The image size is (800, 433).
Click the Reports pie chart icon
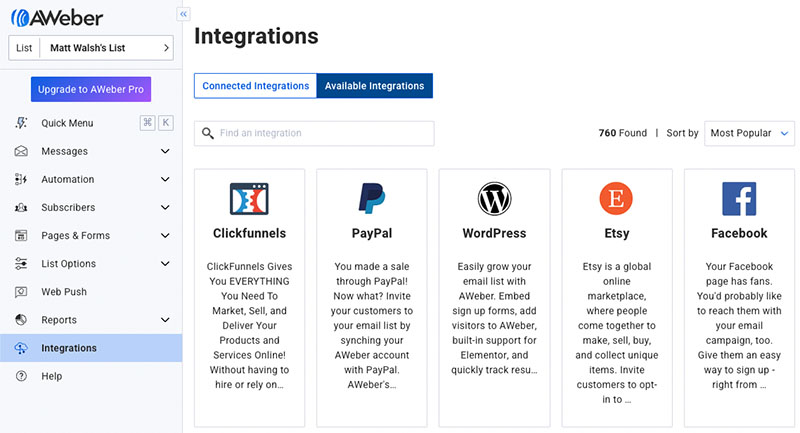pyautogui.click(x=21, y=320)
